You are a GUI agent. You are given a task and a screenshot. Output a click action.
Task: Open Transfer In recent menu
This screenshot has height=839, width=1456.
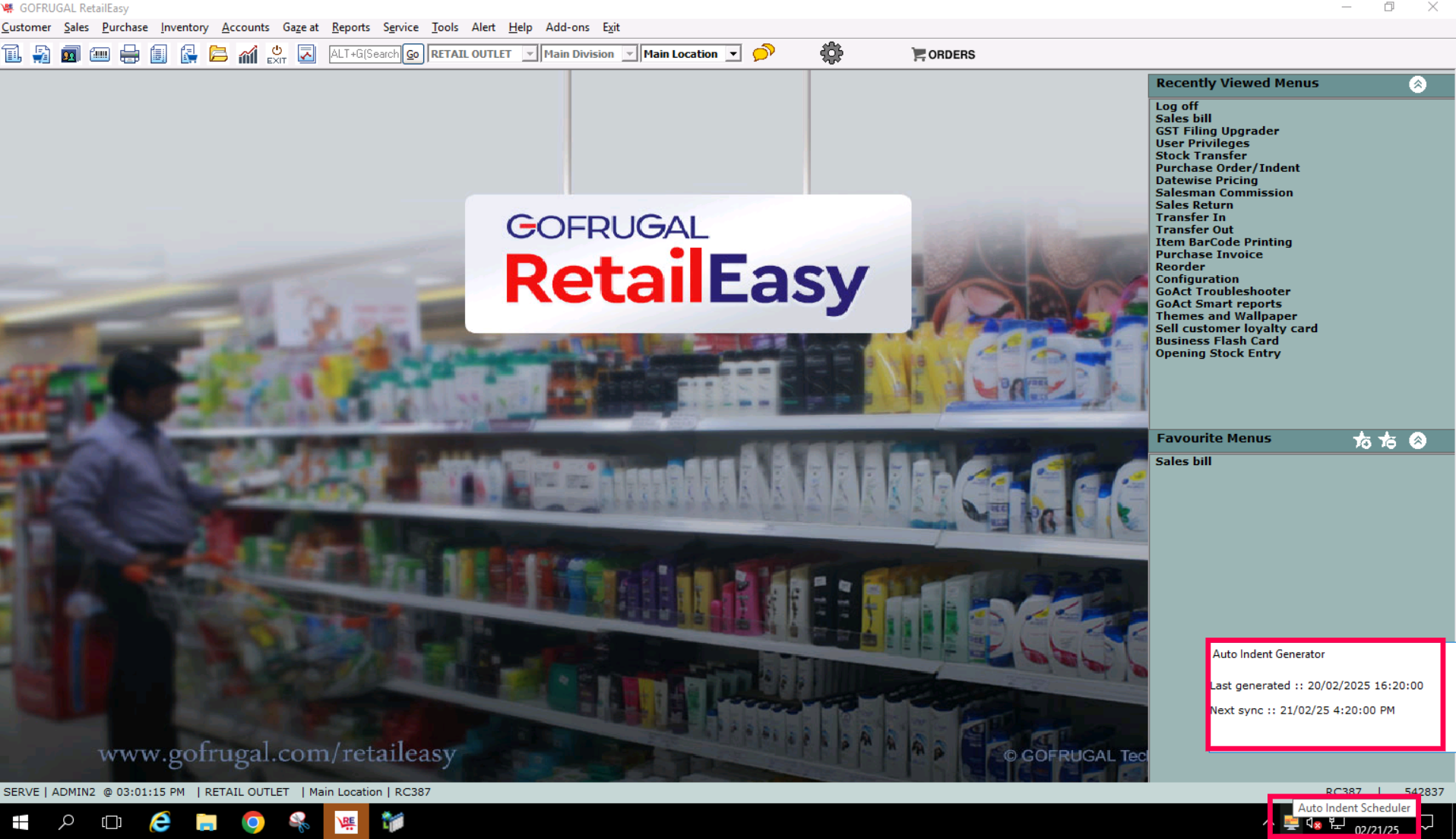pyautogui.click(x=1190, y=217)
